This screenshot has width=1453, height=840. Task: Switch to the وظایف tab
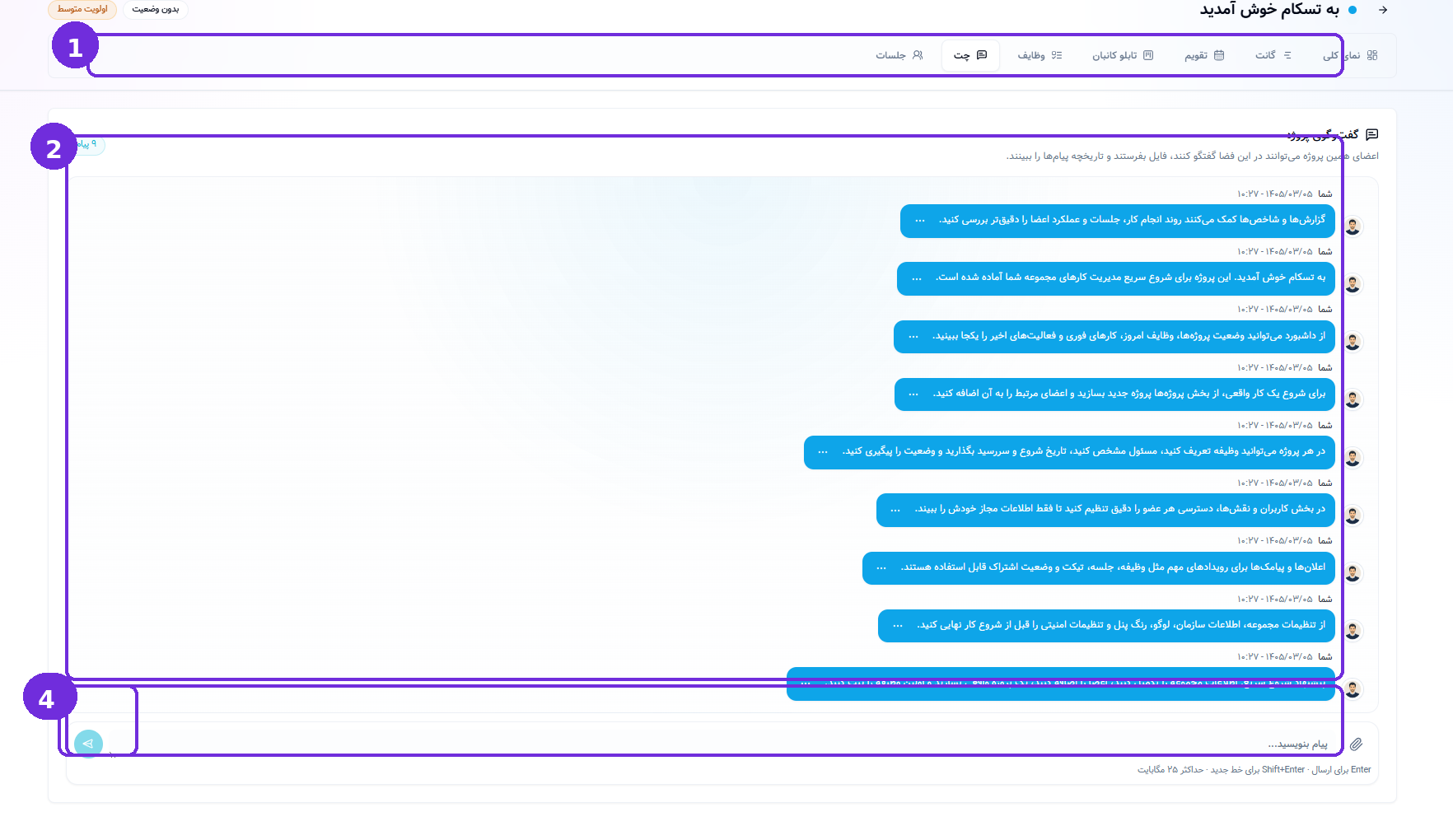tap(1040, 55)
